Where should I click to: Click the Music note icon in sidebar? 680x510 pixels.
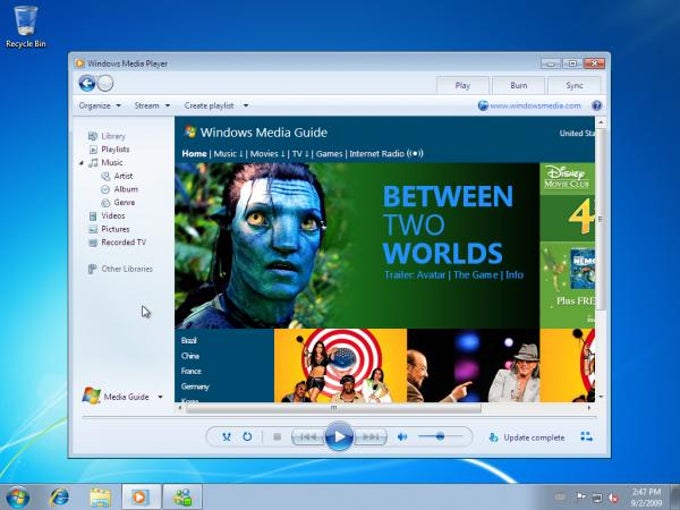93,163
